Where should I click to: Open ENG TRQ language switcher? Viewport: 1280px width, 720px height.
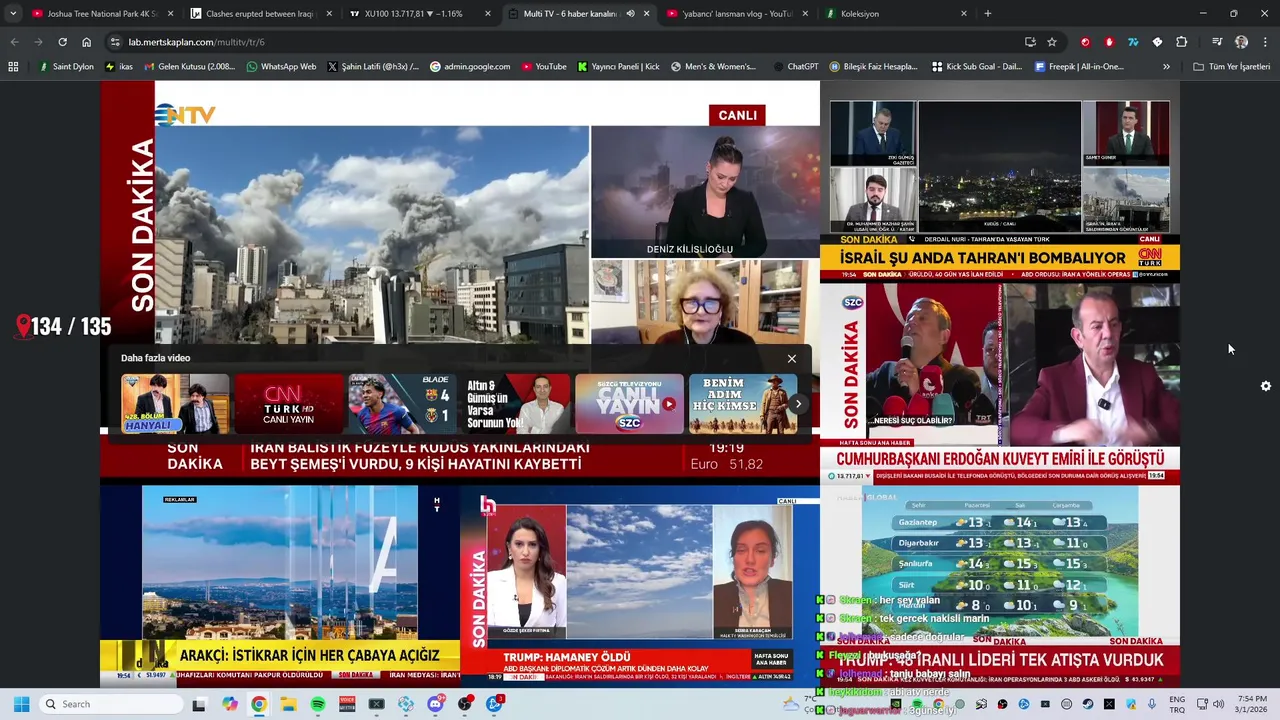[x=1177, y=704]
